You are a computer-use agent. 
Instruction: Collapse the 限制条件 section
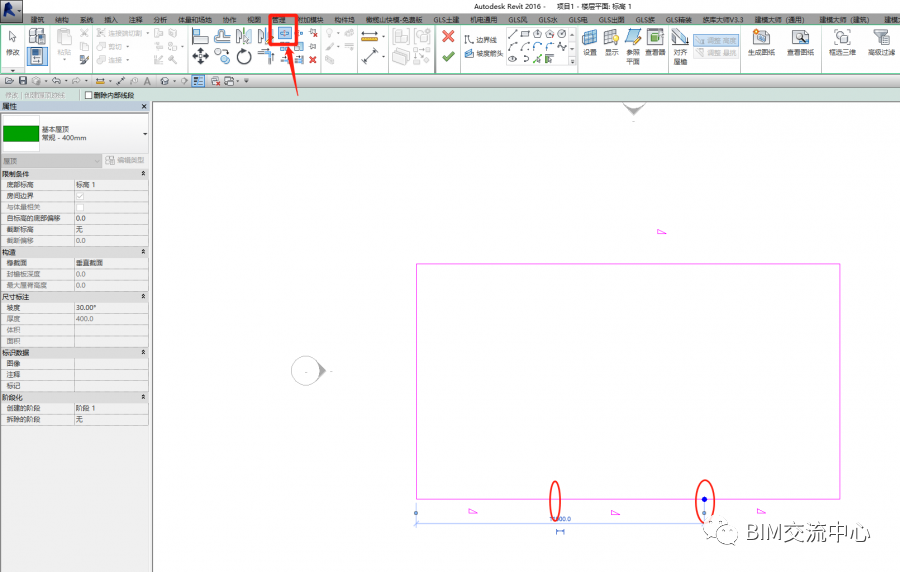(143, 173)
